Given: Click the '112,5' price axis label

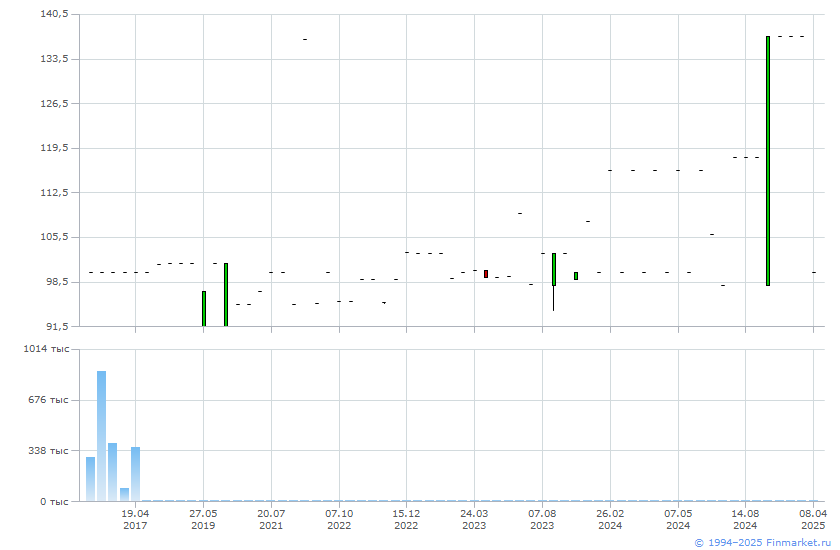Looking at the screenshot, I should click(54, 192).
